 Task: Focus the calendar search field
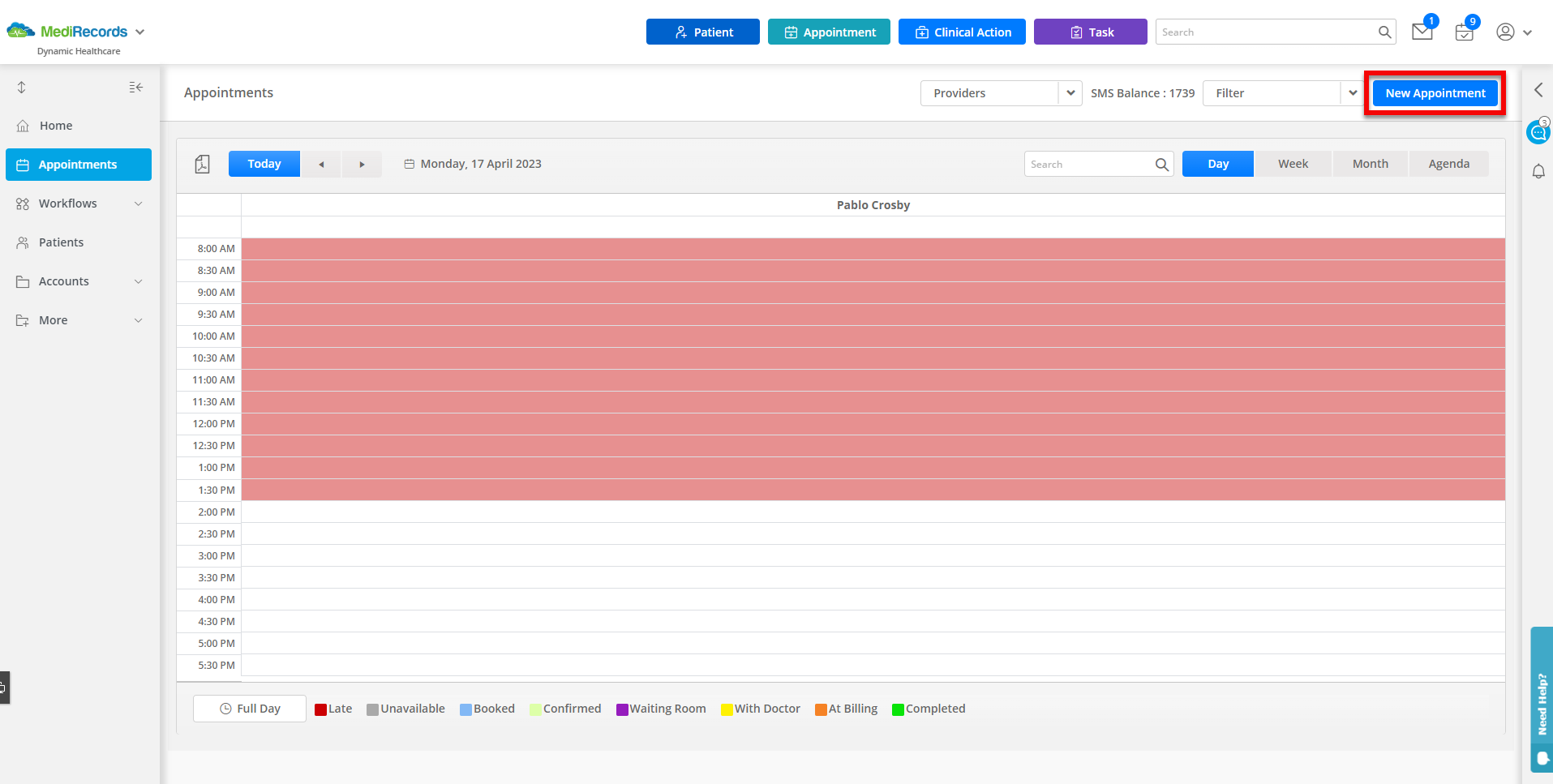[1099, 164]
